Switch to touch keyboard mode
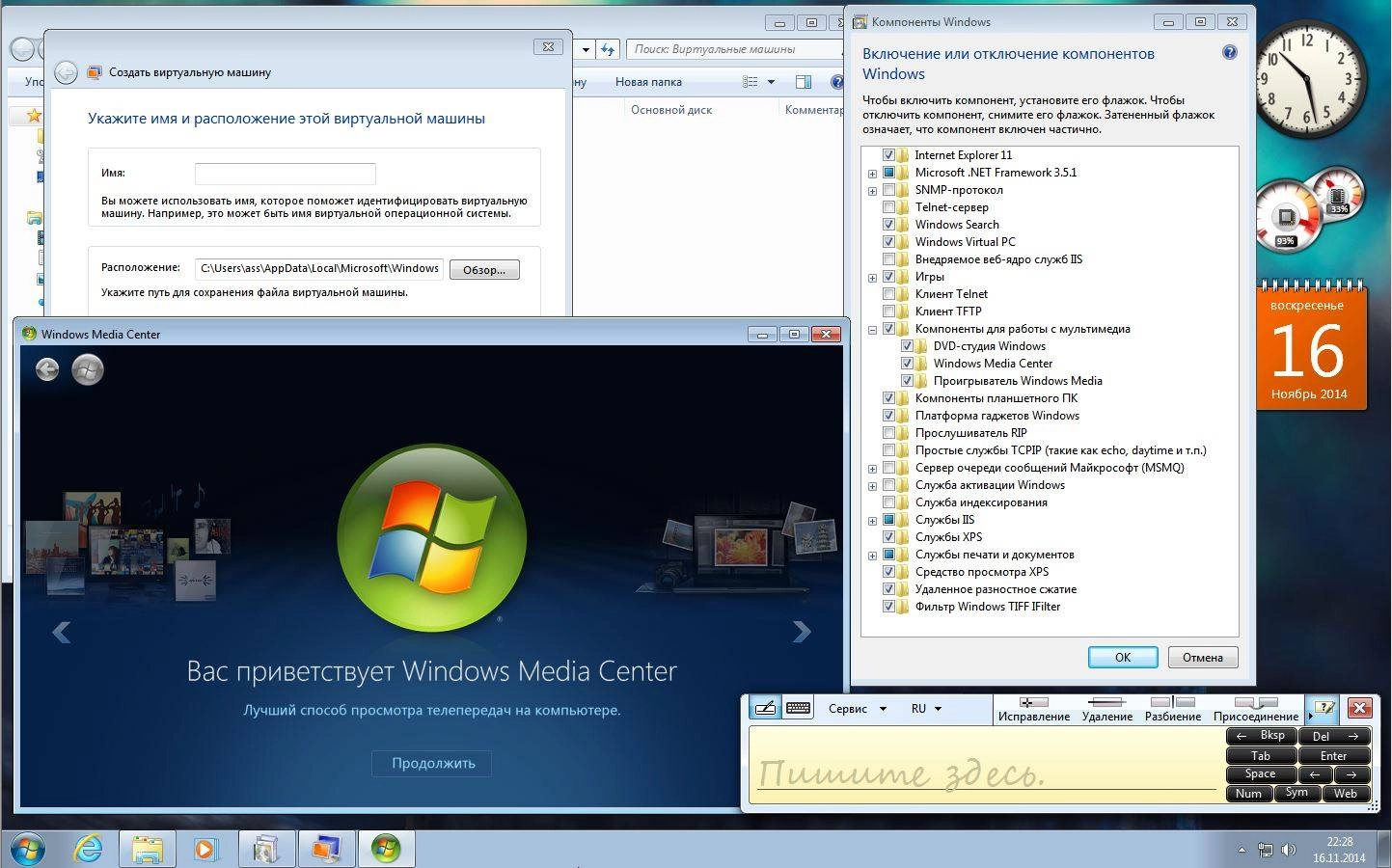This screenshot has width=1392, height=868. pos(798,708)
